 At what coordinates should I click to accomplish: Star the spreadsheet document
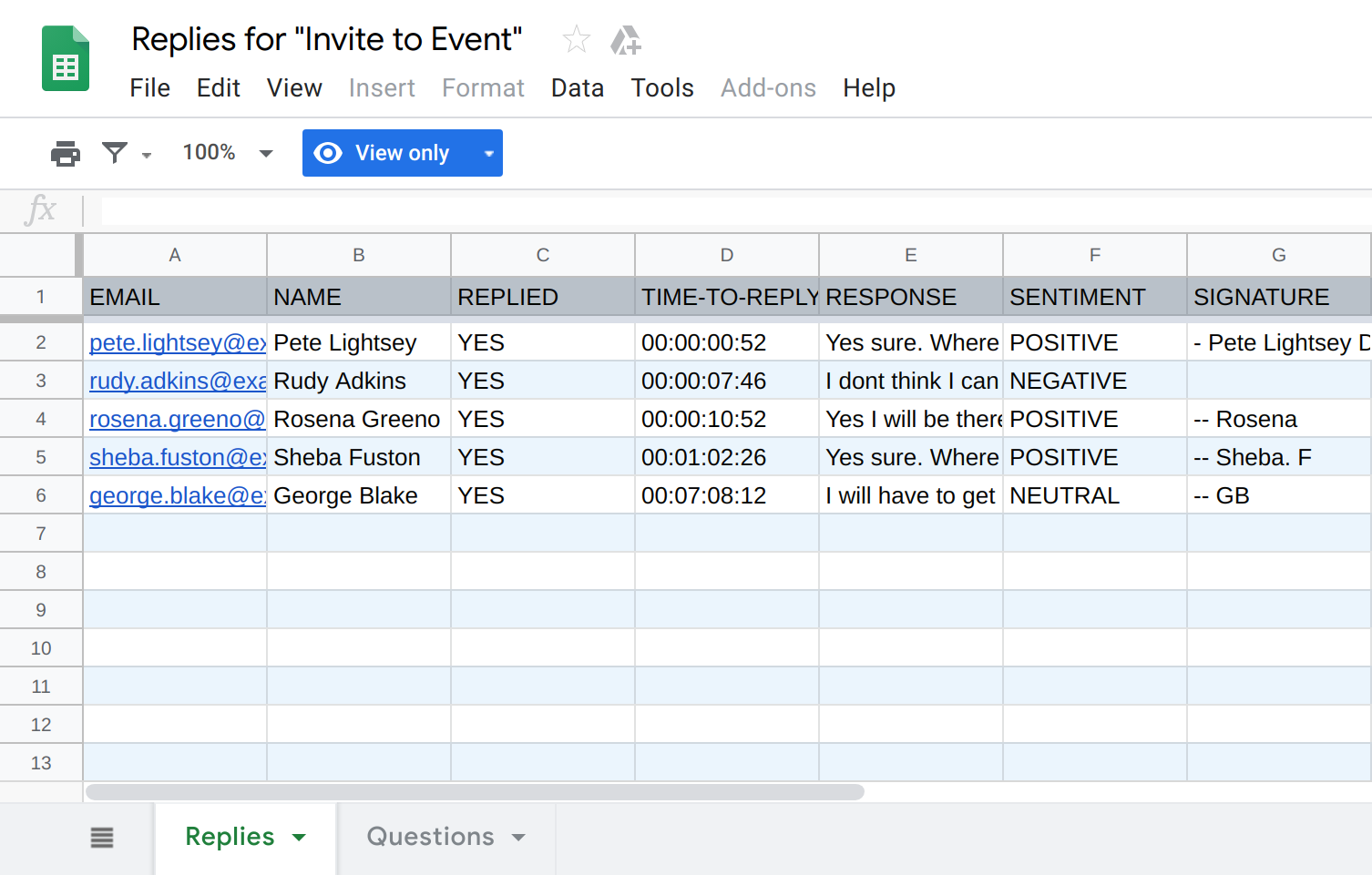(x=576, y=40)
